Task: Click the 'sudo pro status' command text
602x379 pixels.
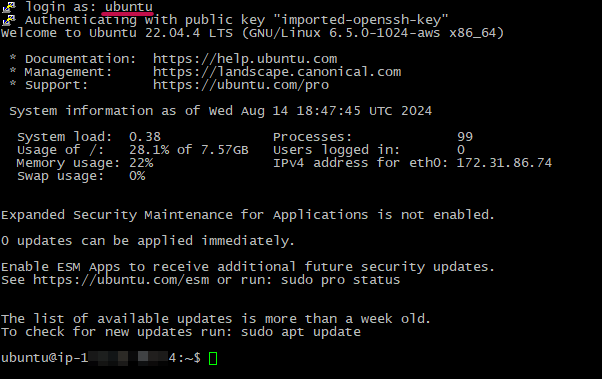Action: coord(340,280)
